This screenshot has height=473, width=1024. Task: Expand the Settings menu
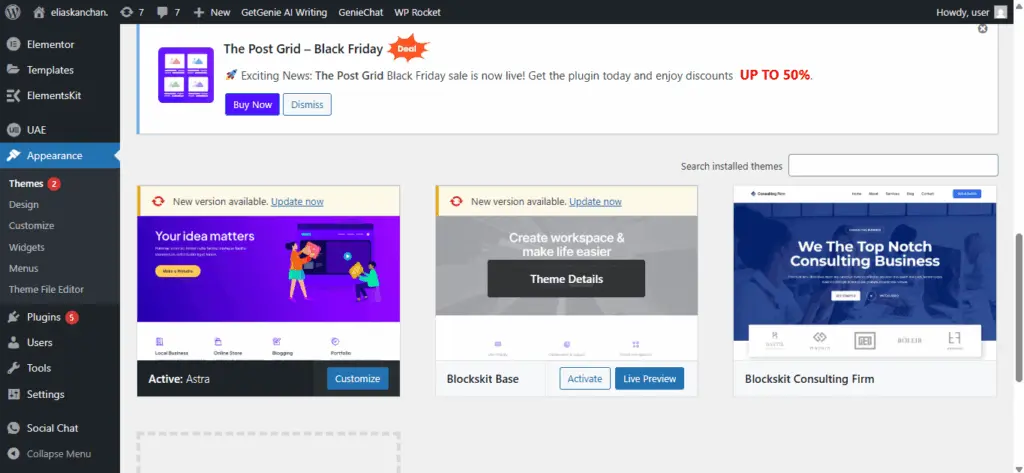coord(45,394)
